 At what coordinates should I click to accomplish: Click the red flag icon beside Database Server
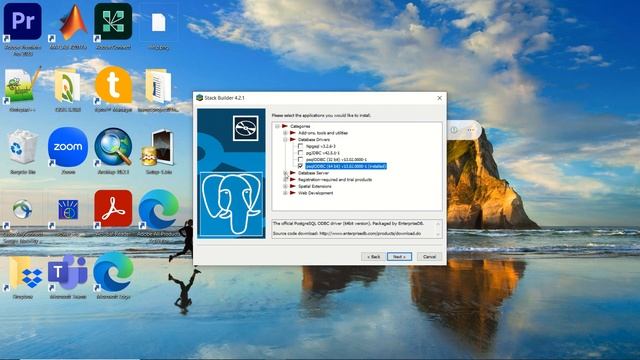pyautogui.click(x=293, y=173)
